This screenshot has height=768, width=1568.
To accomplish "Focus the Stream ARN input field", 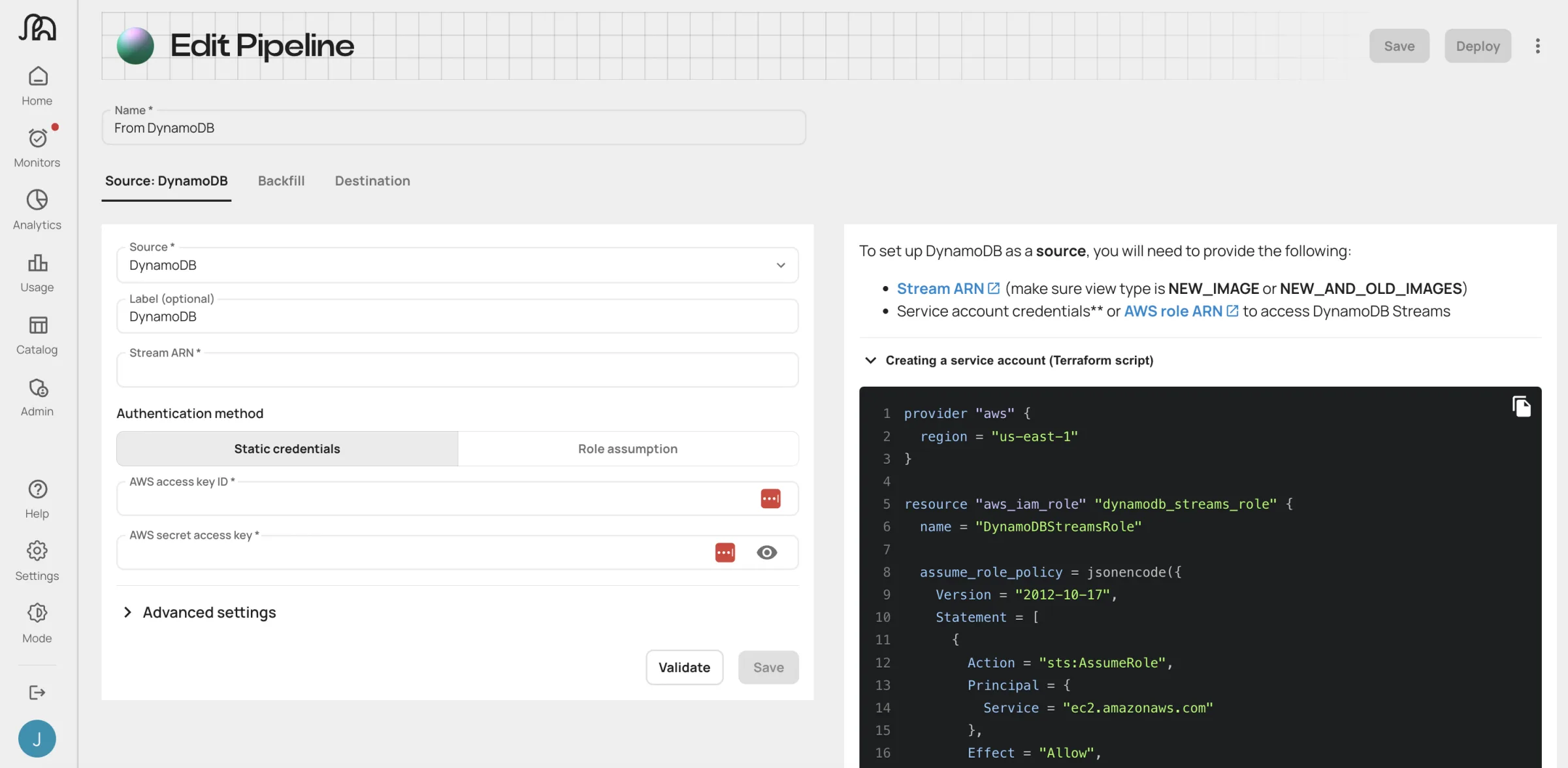I will [457, 370].
